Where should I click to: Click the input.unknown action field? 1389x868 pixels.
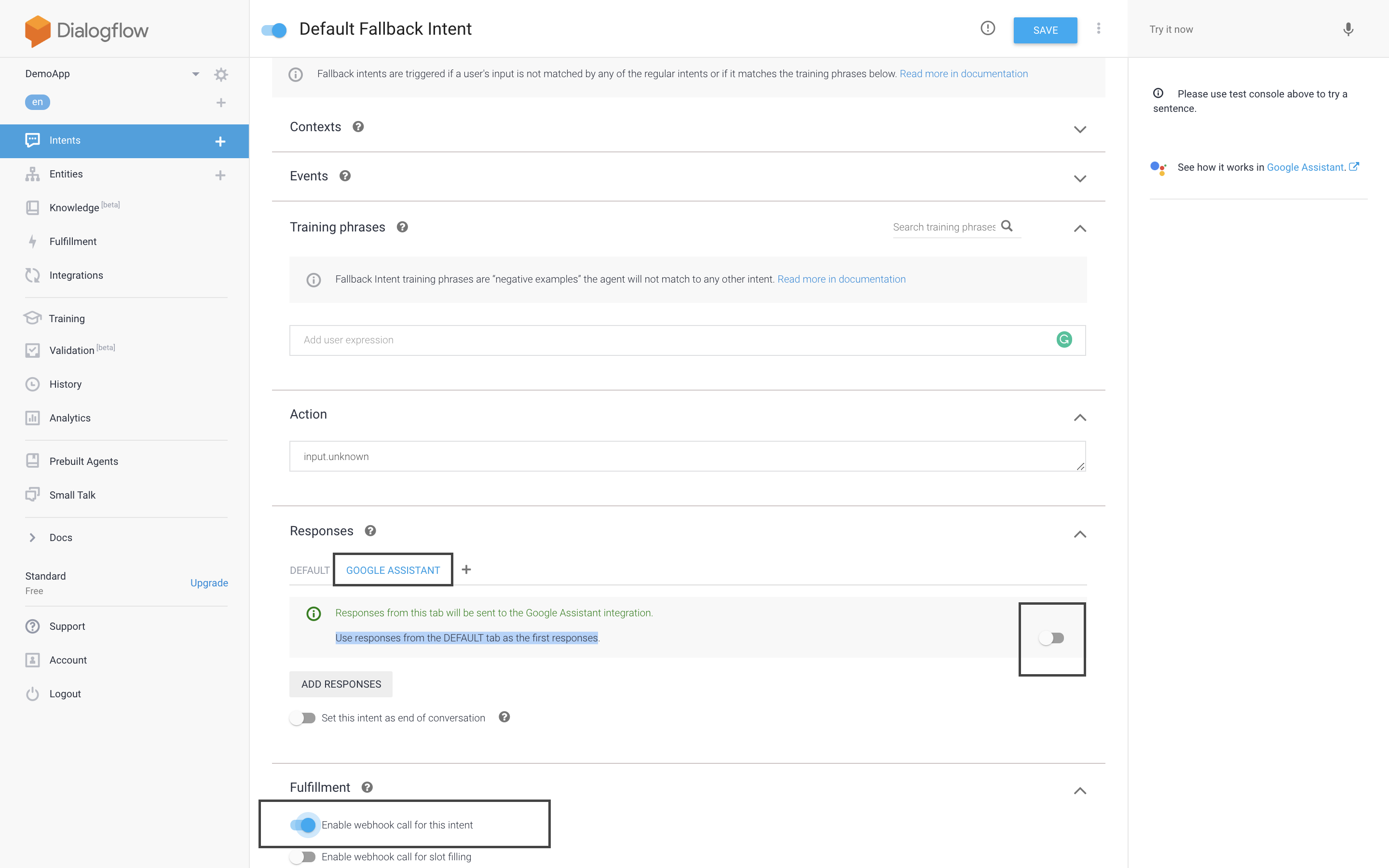pos(688,456)
